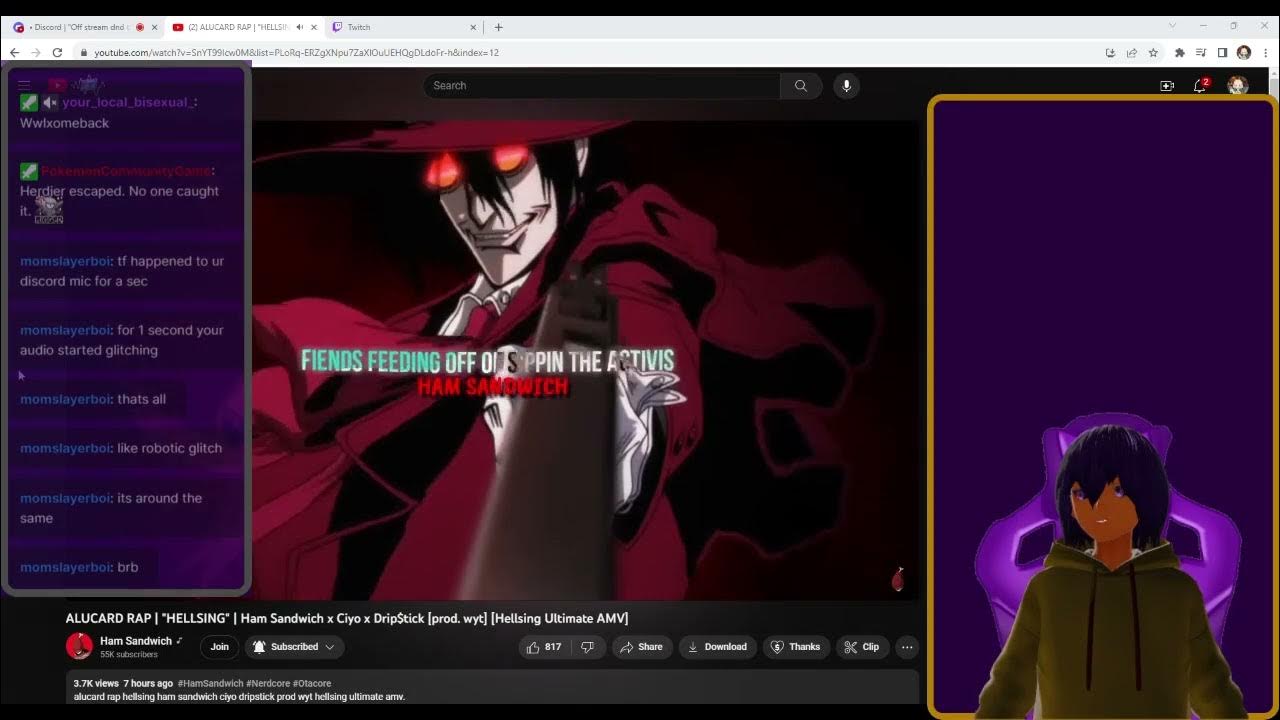Click #Nerdcore hashtag
The height and width of the screenshot is (720, 1280).
click(268, 684)
